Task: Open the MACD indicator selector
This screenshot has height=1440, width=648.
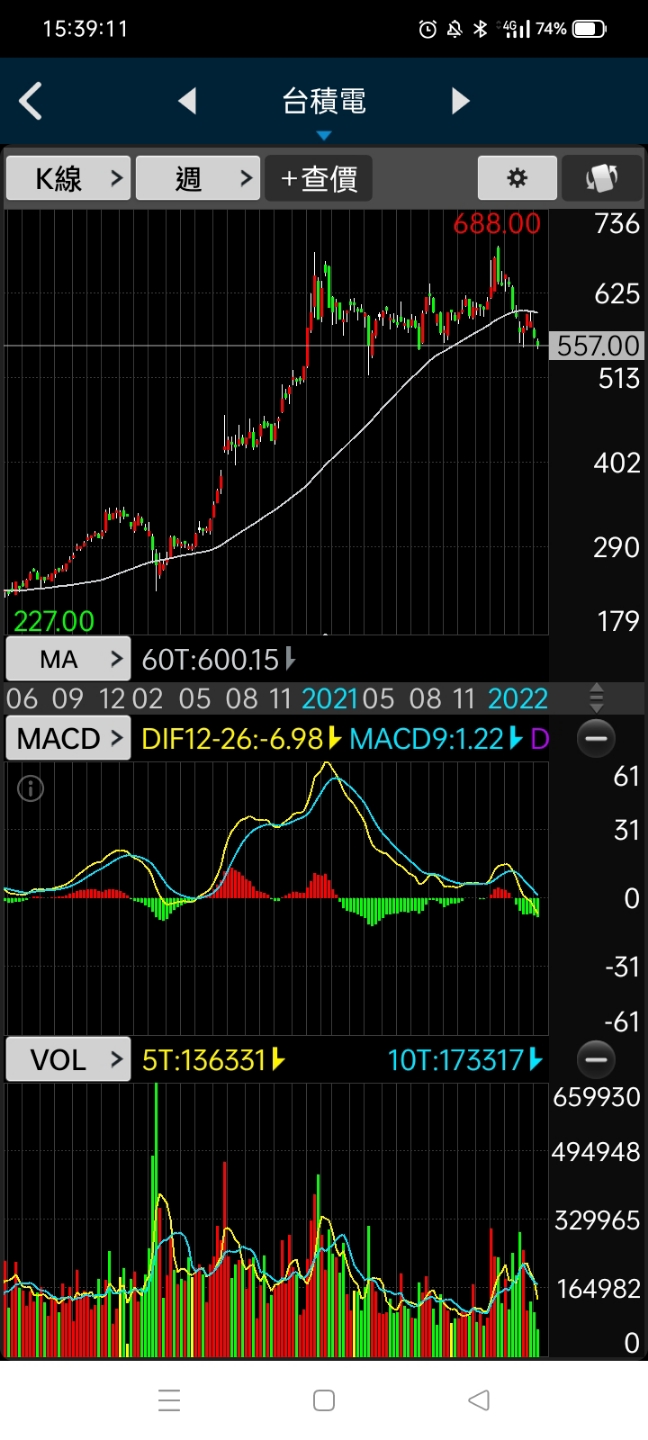Action: click(68, 739)
